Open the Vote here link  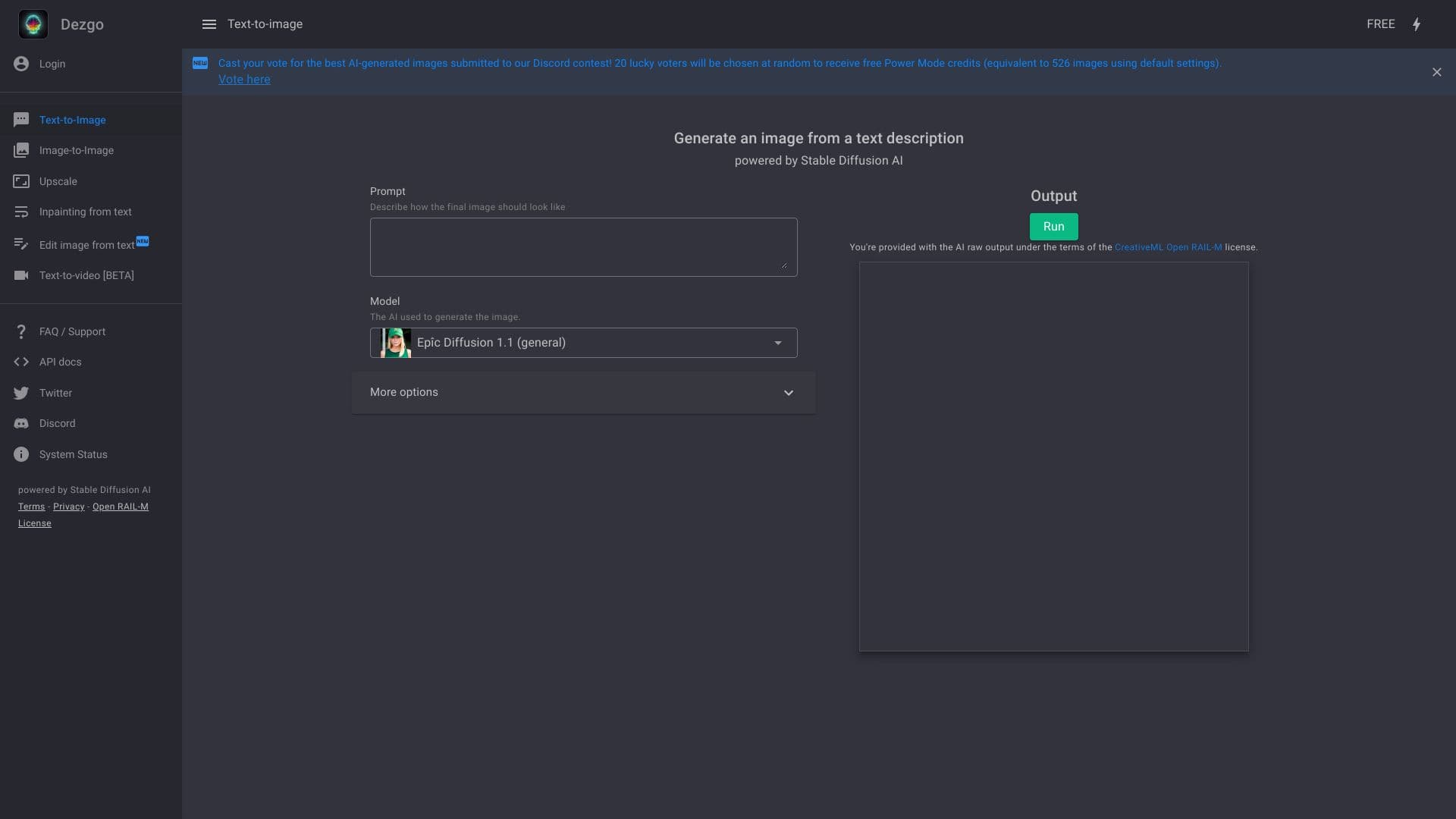pos(244,79)
